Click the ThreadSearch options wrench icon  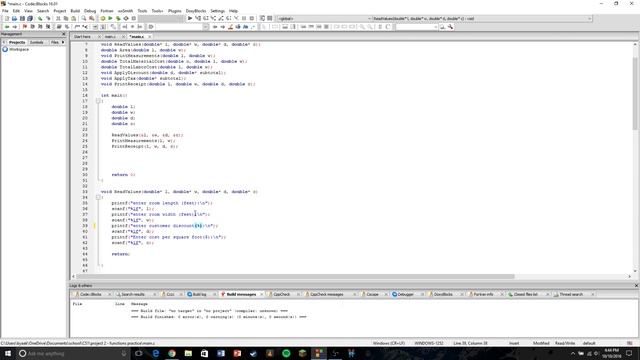(x=450, y=27)
